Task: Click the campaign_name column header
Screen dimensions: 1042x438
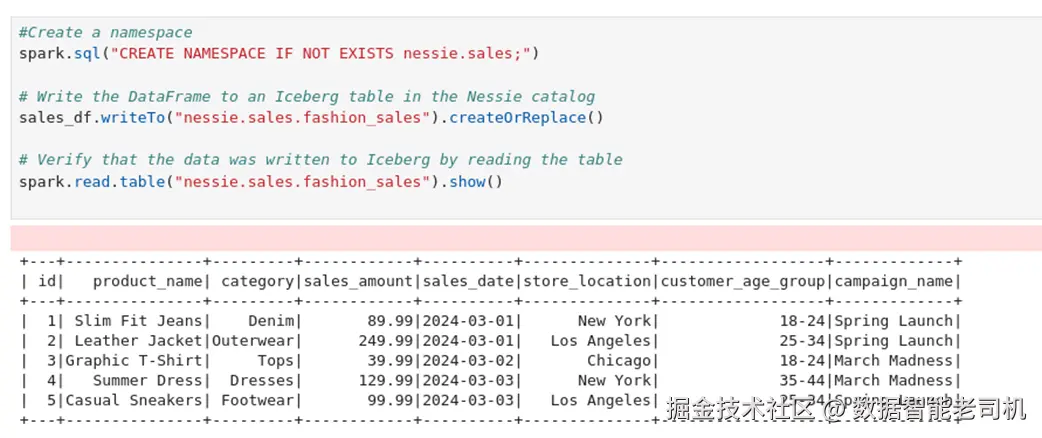Action: (893, 281)
